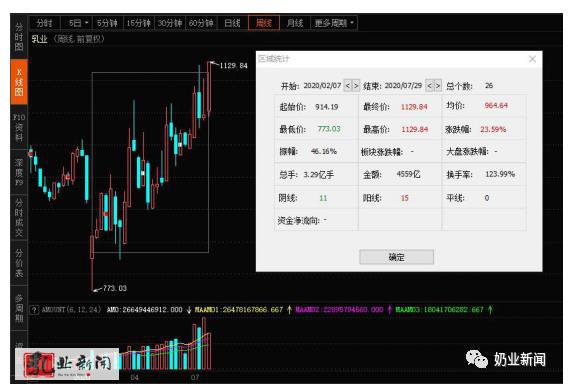This screenshot has height=391, width=571.
Task: Click the 总个数 value 26
Action: click(489, 86)
